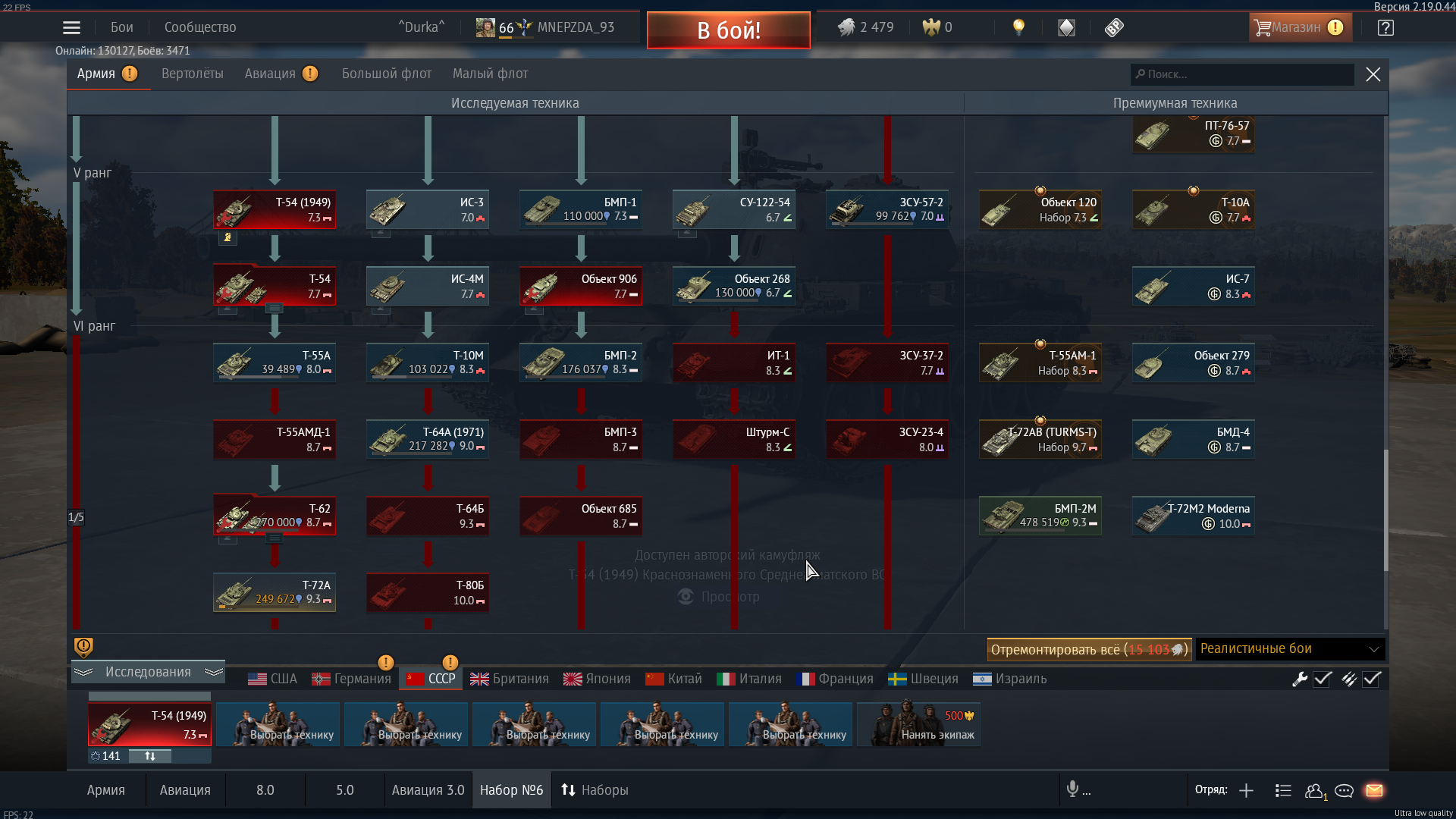Viewport: 1456px width, 819px height.
Task: Switch to the Большой флот tab
Action: tap(387, 74)
